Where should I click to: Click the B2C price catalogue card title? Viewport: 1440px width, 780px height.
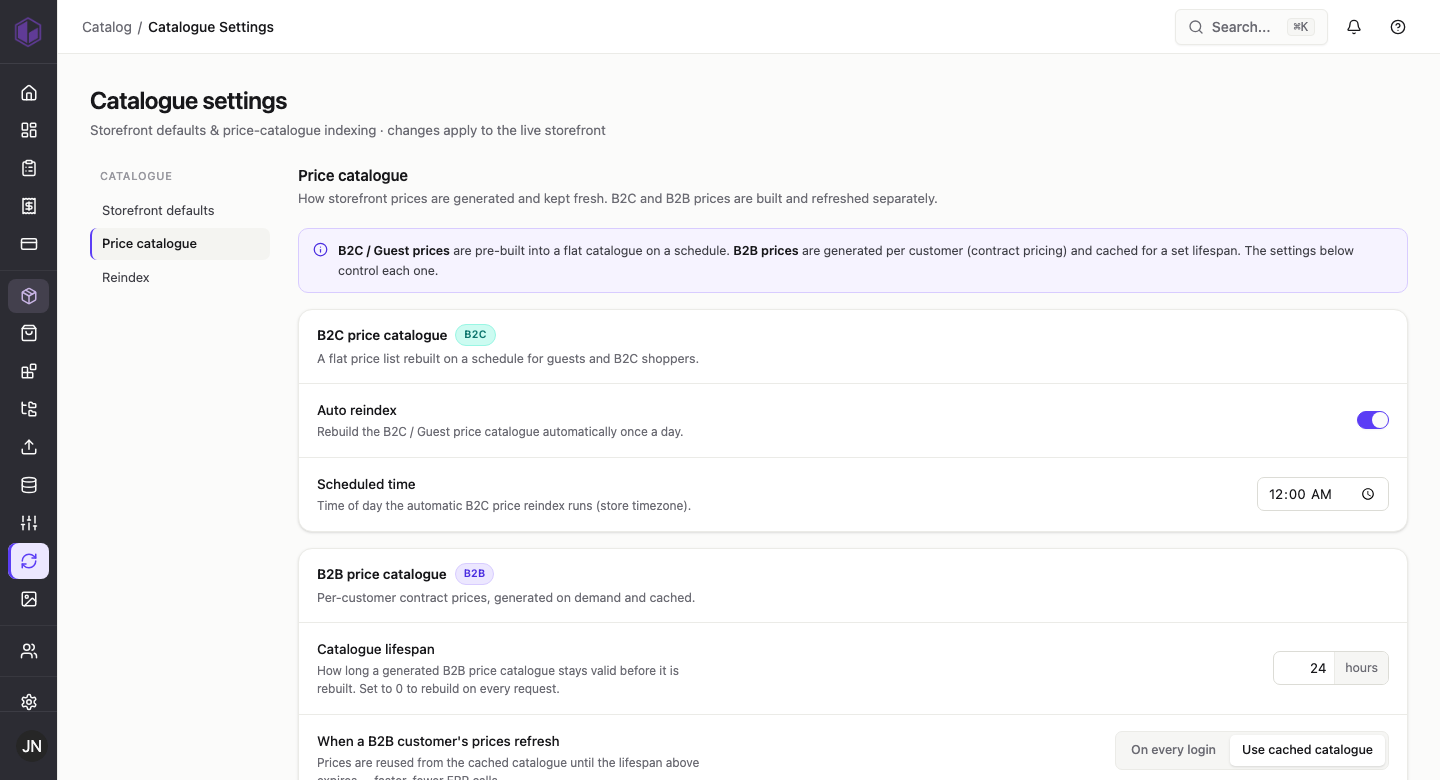[x=382, y=335]
